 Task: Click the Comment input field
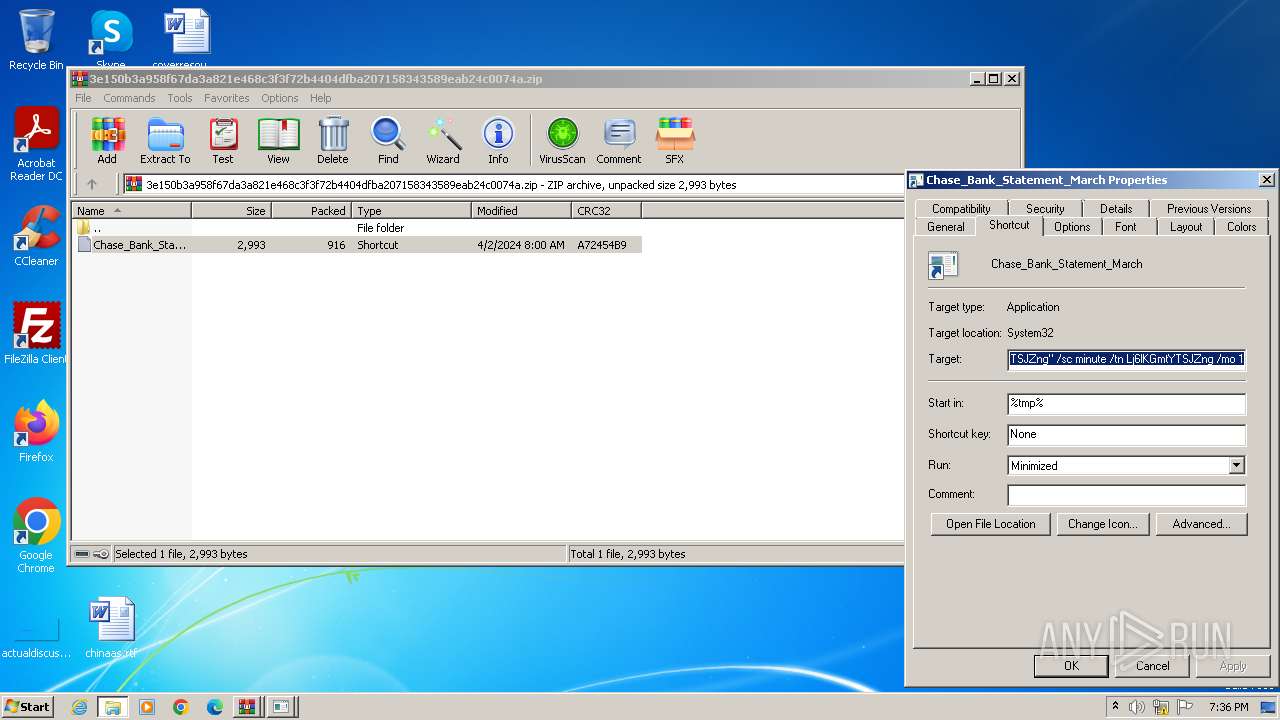pyautogui.click(x=1127, y=495)
